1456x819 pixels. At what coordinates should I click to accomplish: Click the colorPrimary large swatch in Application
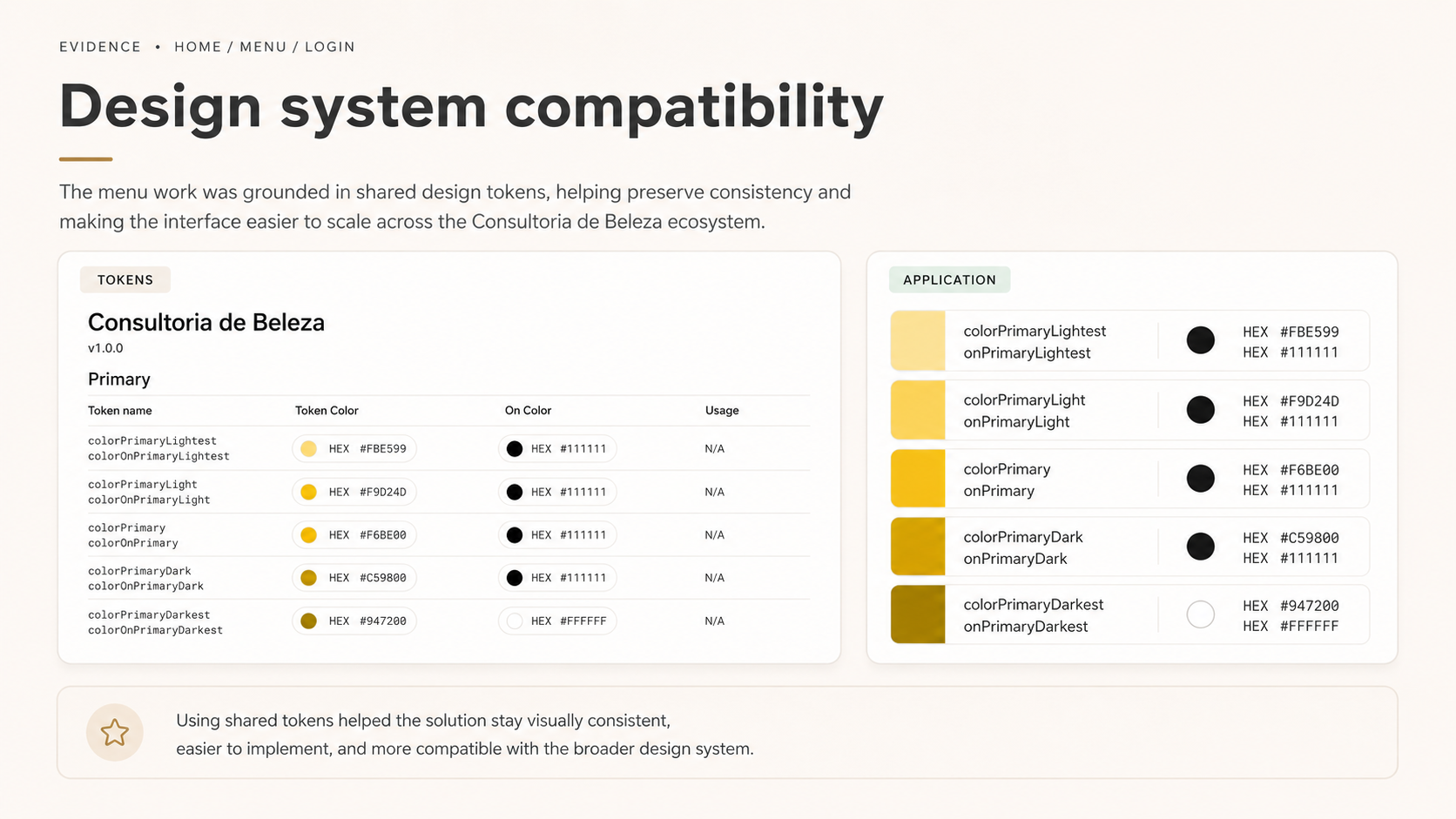click(918, 479)
